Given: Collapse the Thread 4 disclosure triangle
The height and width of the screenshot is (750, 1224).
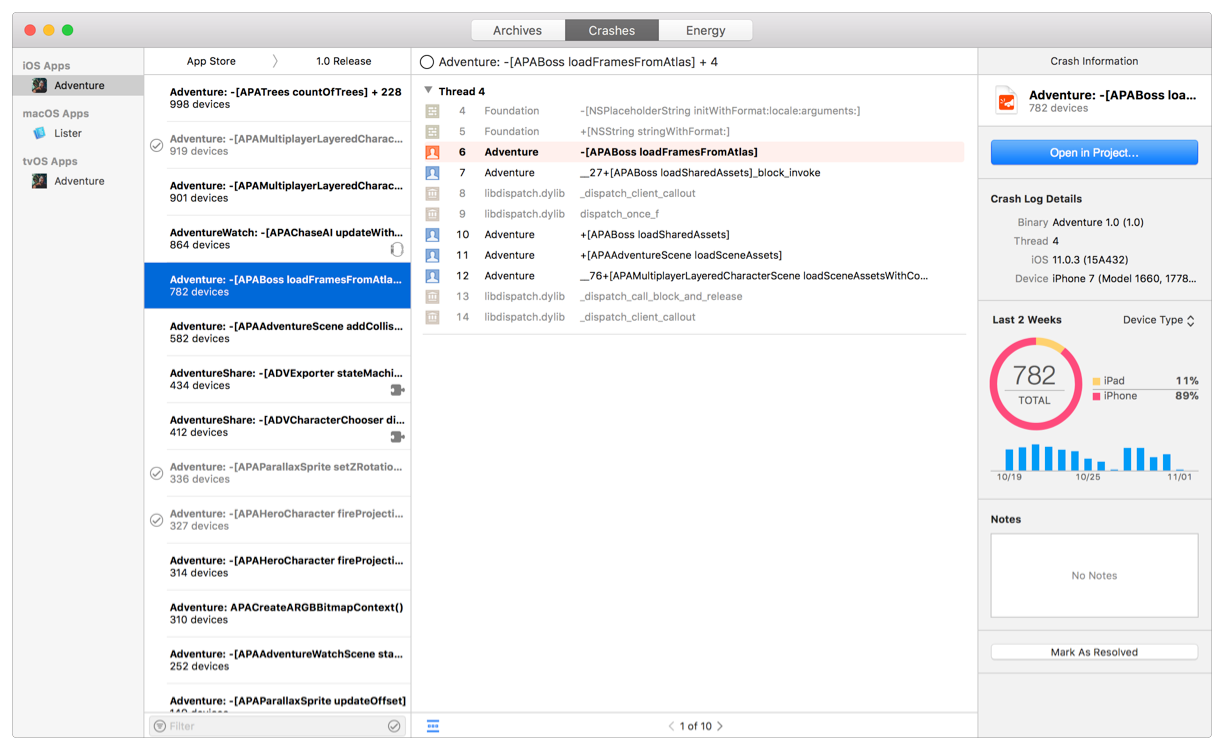Looking at the screenshot, I should (x=429, y=91).
